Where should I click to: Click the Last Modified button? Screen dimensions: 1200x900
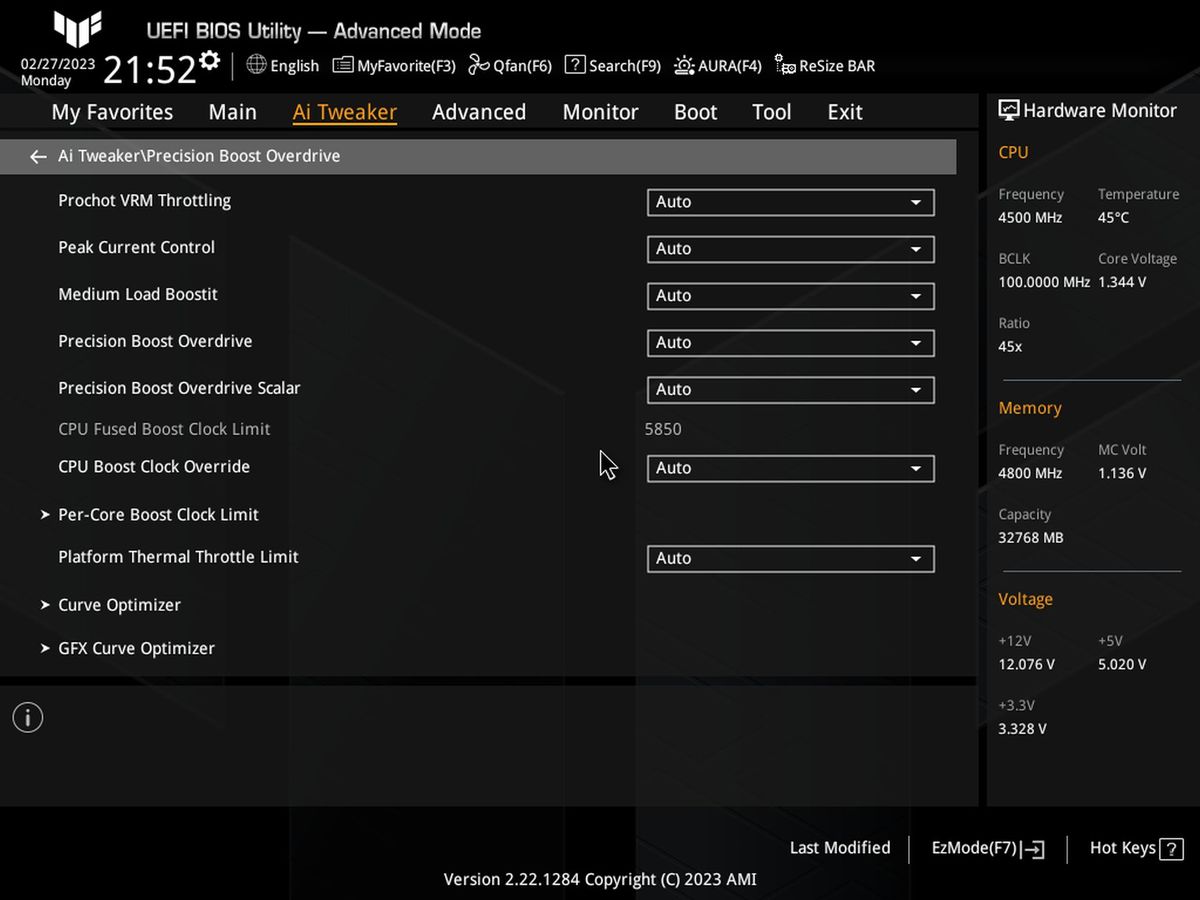click(x=840, y=848)
